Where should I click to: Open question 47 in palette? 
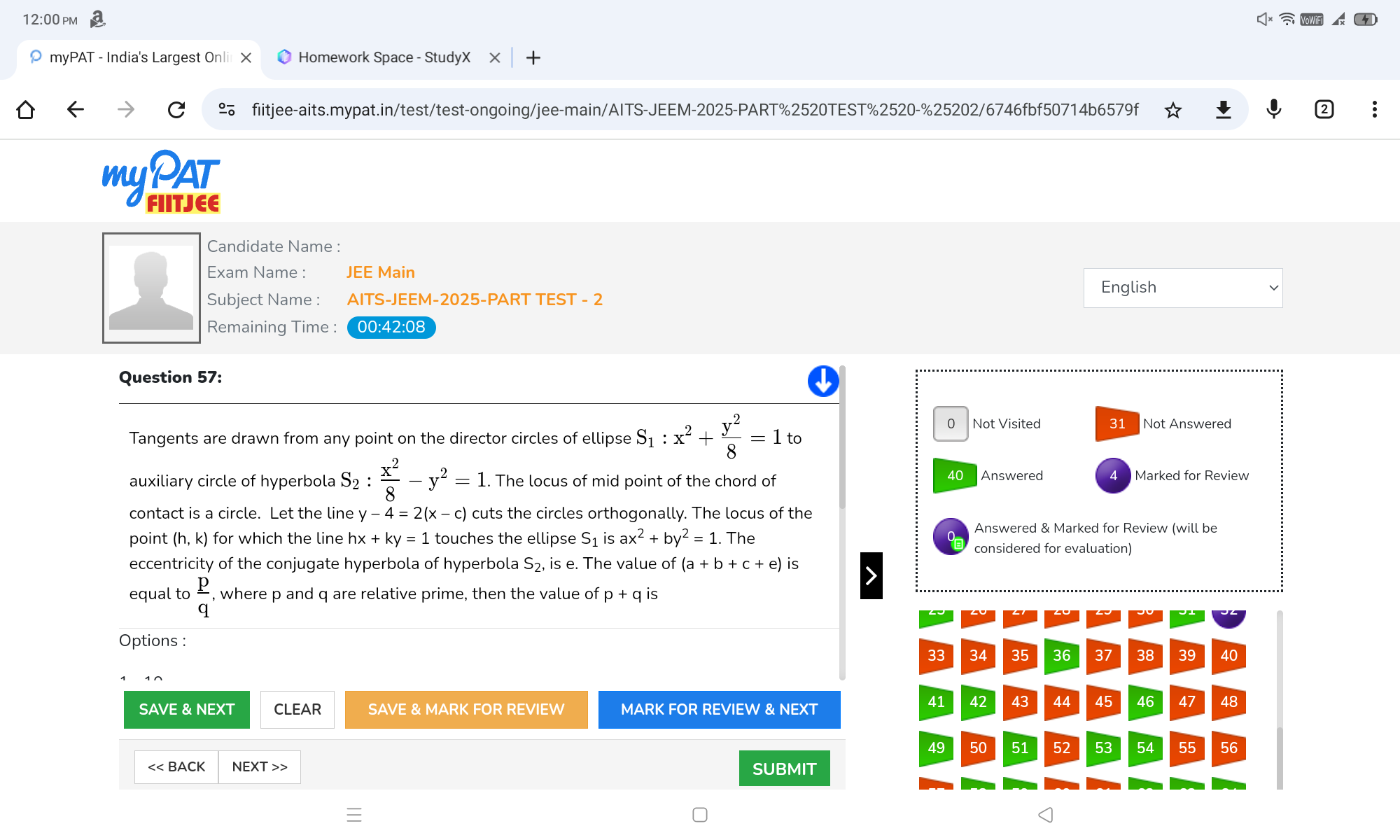pyautogui.click(x=1187, y=702)
